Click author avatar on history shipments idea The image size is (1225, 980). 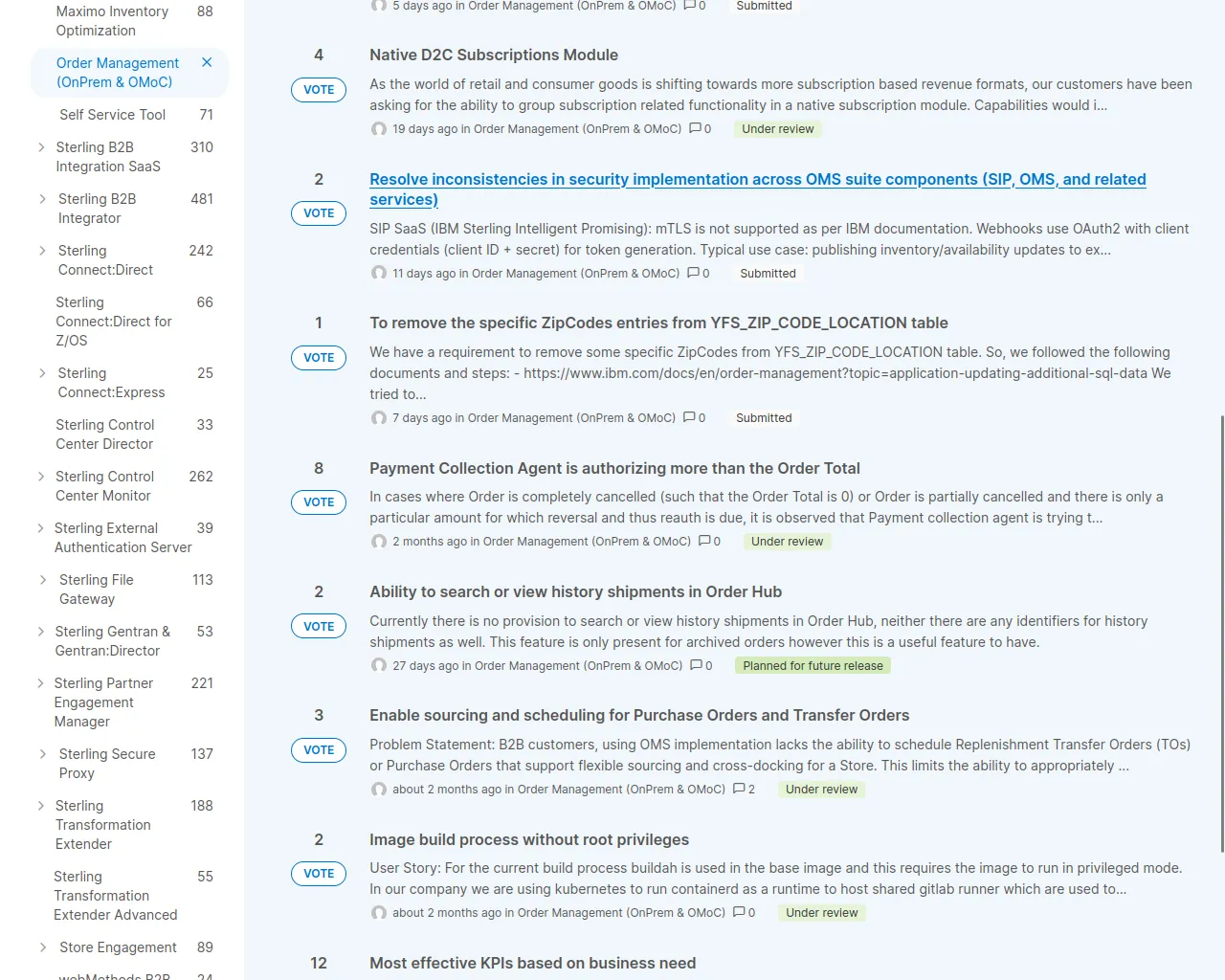tap(379, 666)
